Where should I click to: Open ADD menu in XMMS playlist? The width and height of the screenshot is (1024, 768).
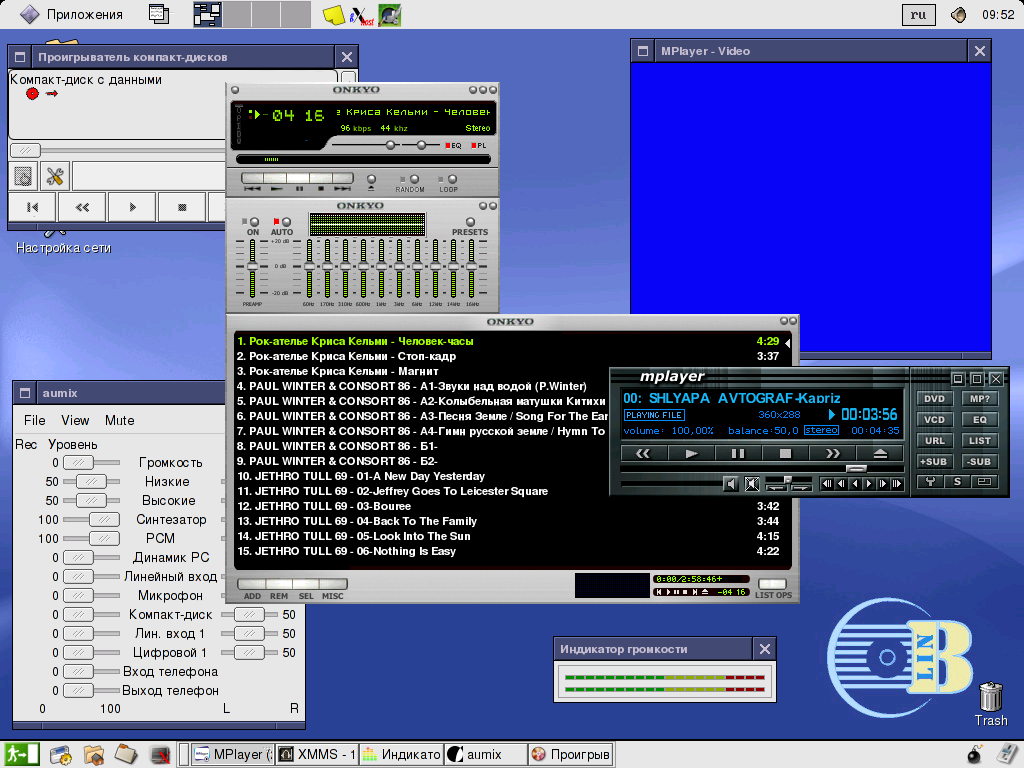click(252, 584)
